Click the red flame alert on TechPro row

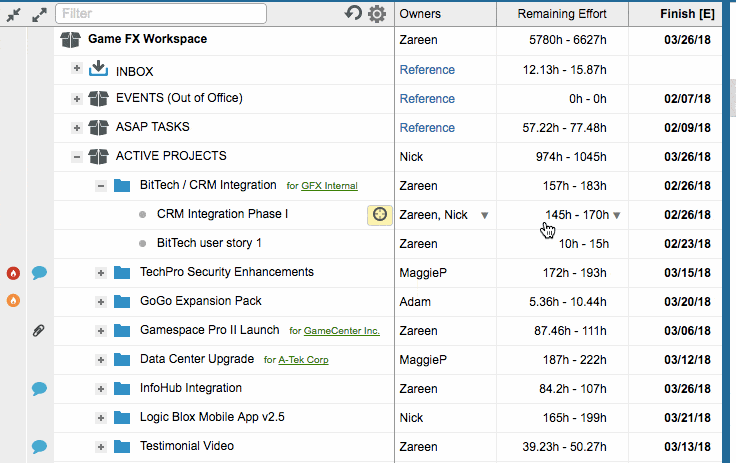coord(13,273)
